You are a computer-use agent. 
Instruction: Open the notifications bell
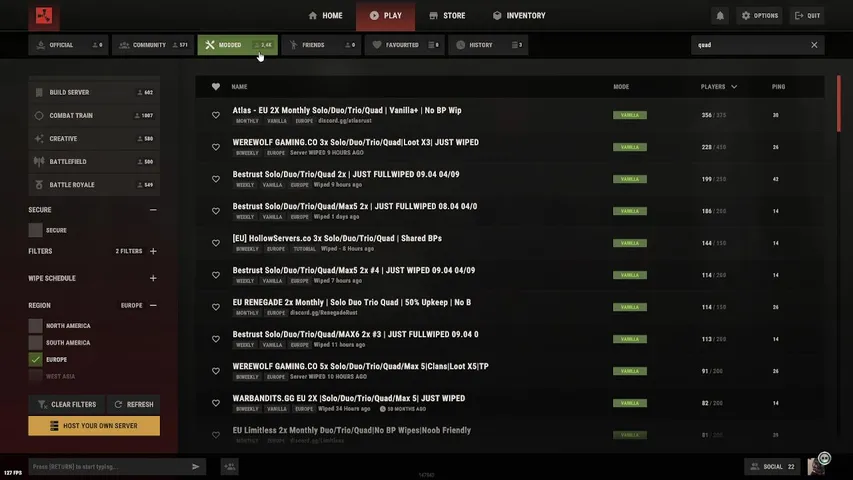point(720,16)
